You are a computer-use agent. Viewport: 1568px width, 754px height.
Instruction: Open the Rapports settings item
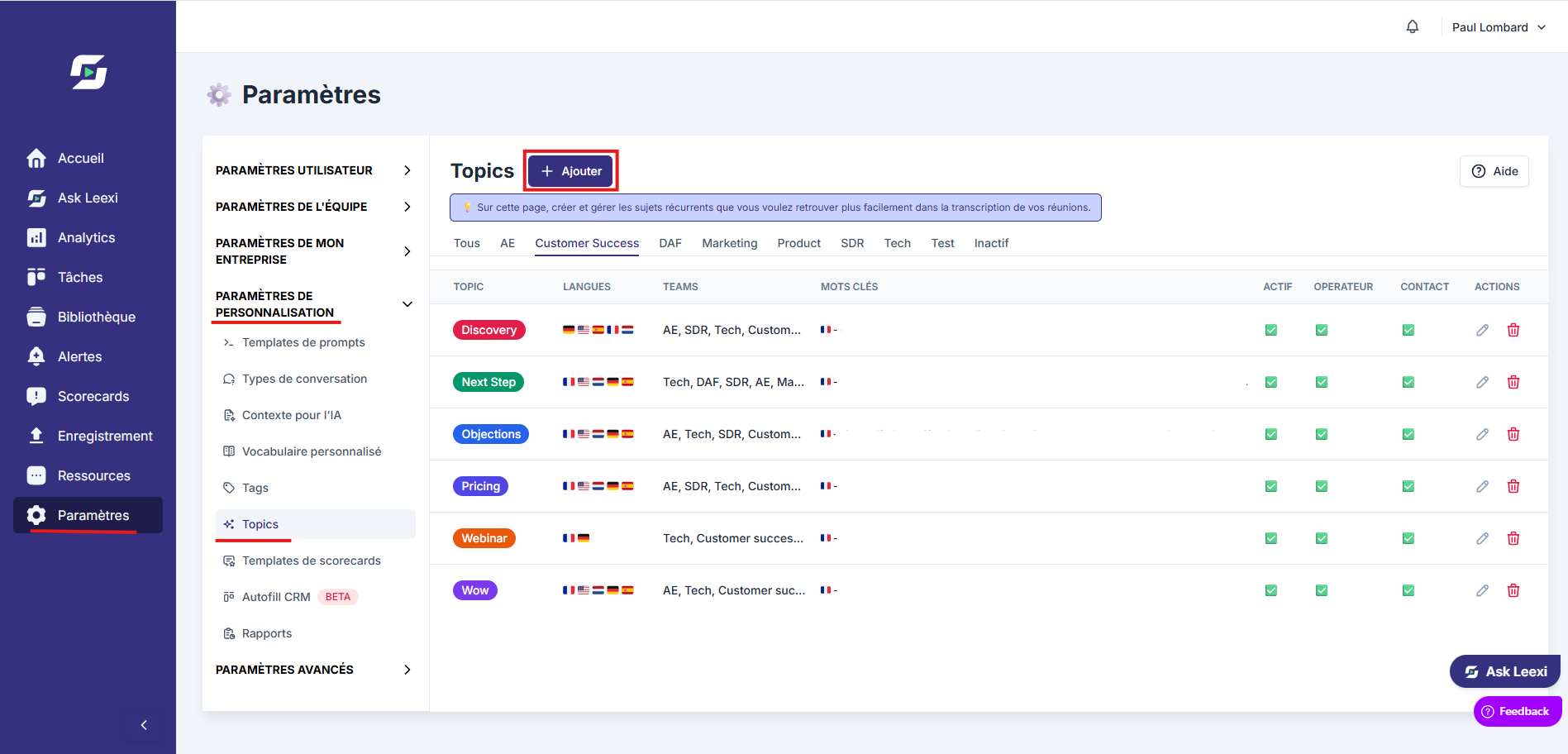[315, 633]
